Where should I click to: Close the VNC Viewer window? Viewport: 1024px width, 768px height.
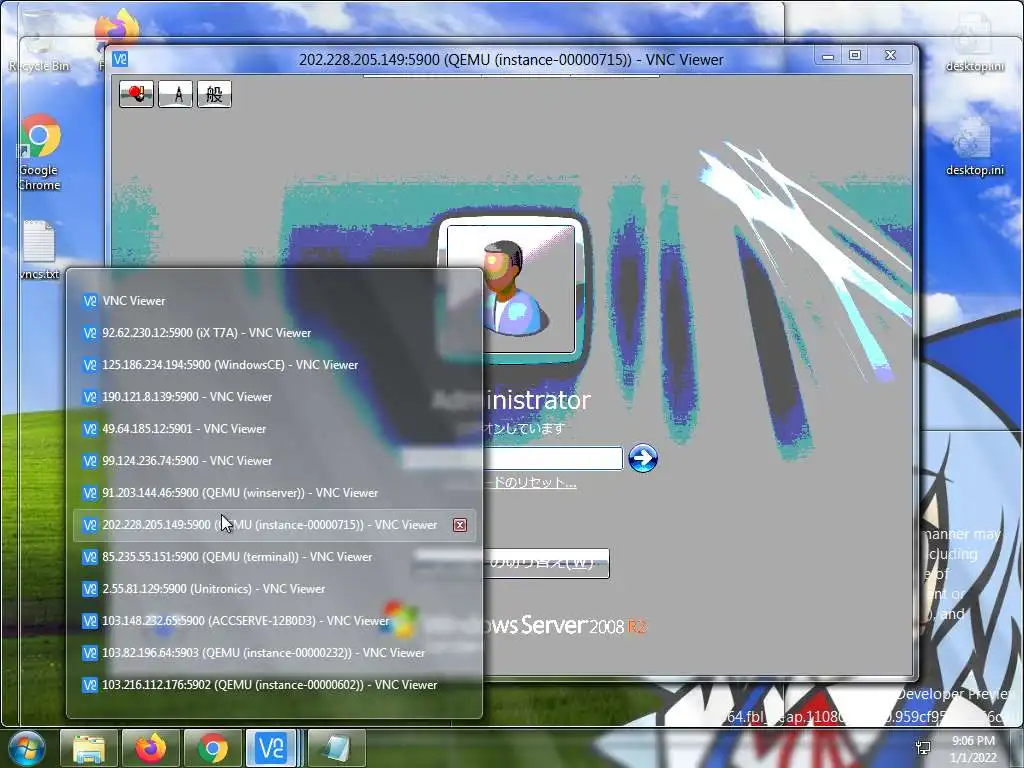tap(890, 56)
